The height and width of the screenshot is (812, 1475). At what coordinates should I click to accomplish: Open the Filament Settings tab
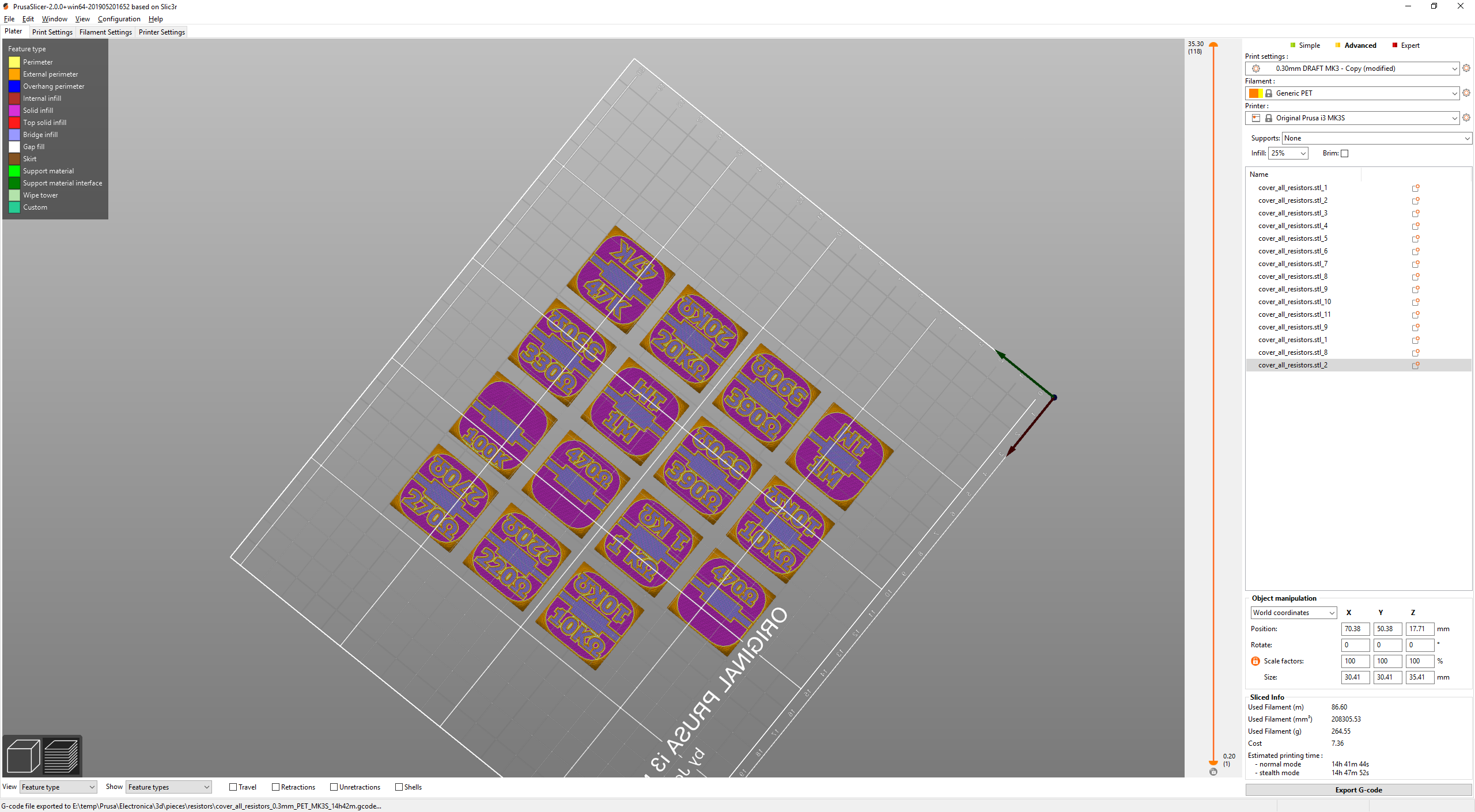pos(105,32)
